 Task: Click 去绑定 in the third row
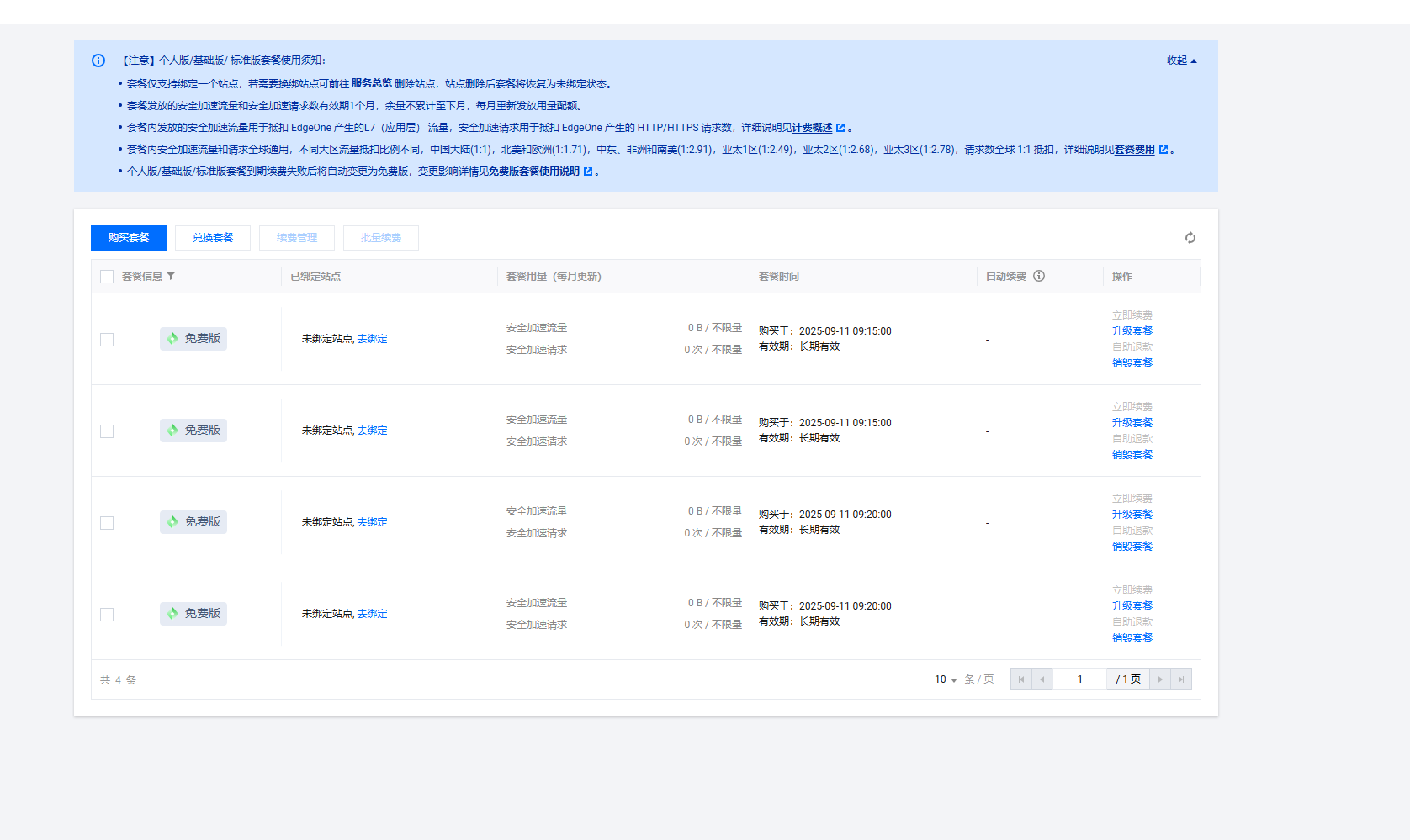click(x=373, y=522)
